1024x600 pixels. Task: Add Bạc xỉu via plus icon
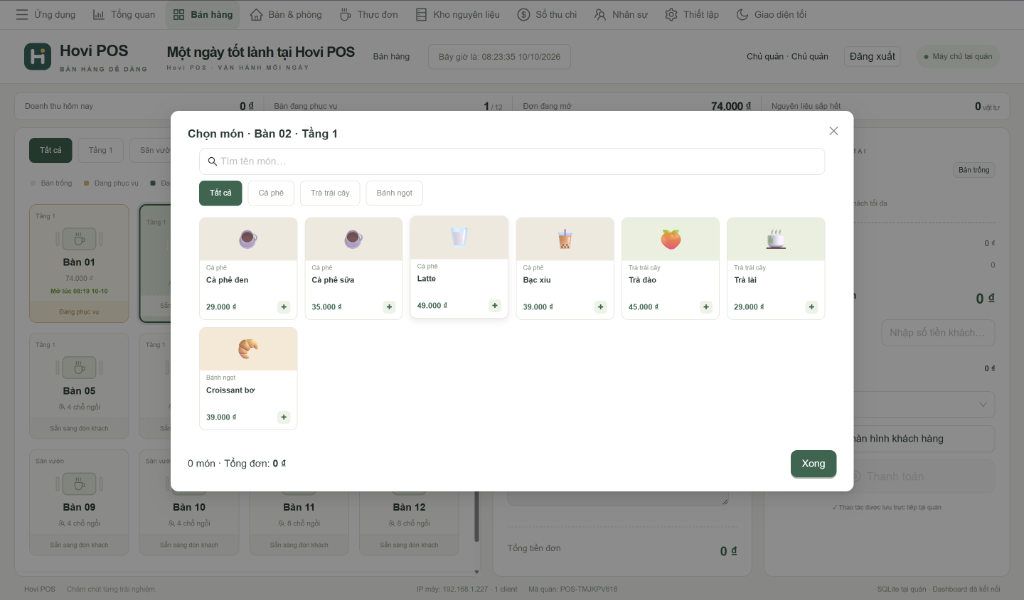(x=601, y=307)
